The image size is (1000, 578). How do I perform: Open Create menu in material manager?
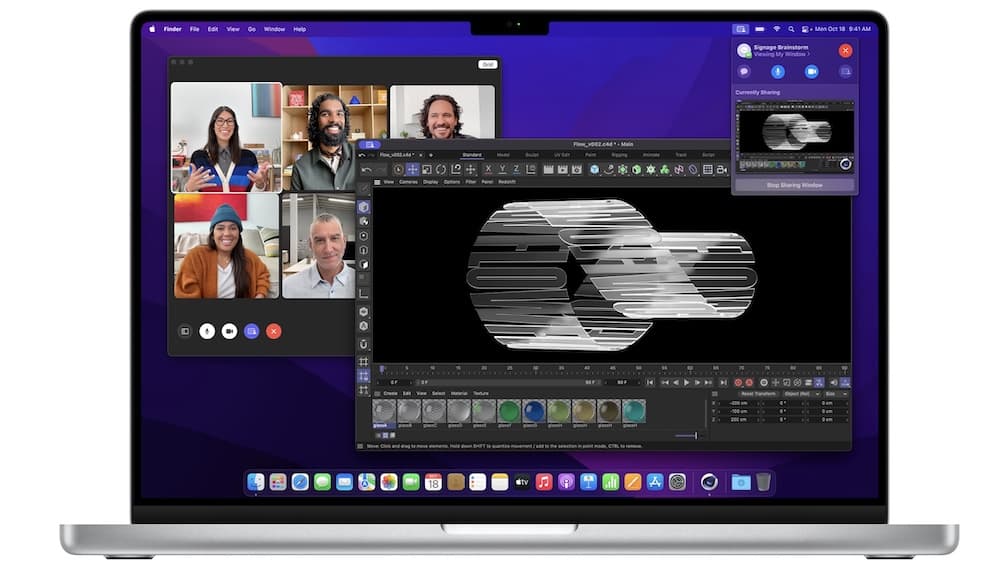390,394
